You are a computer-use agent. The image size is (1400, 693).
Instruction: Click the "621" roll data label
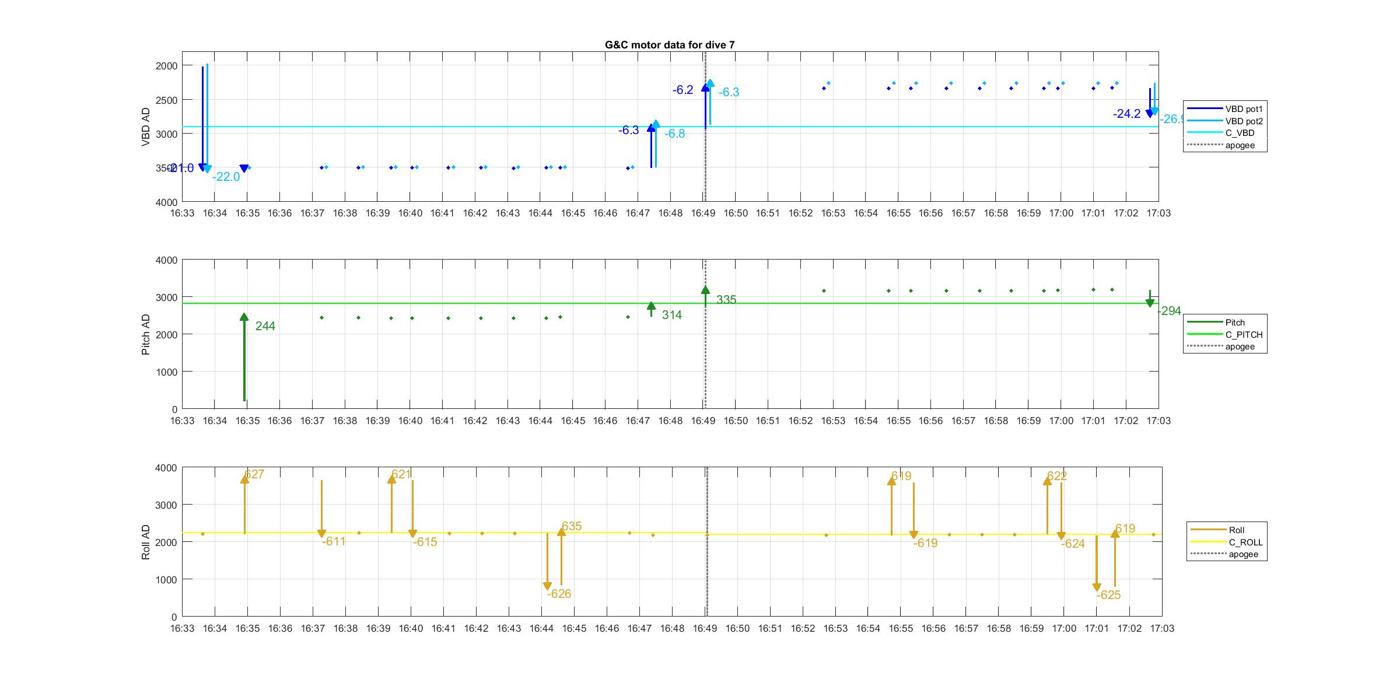401,475
